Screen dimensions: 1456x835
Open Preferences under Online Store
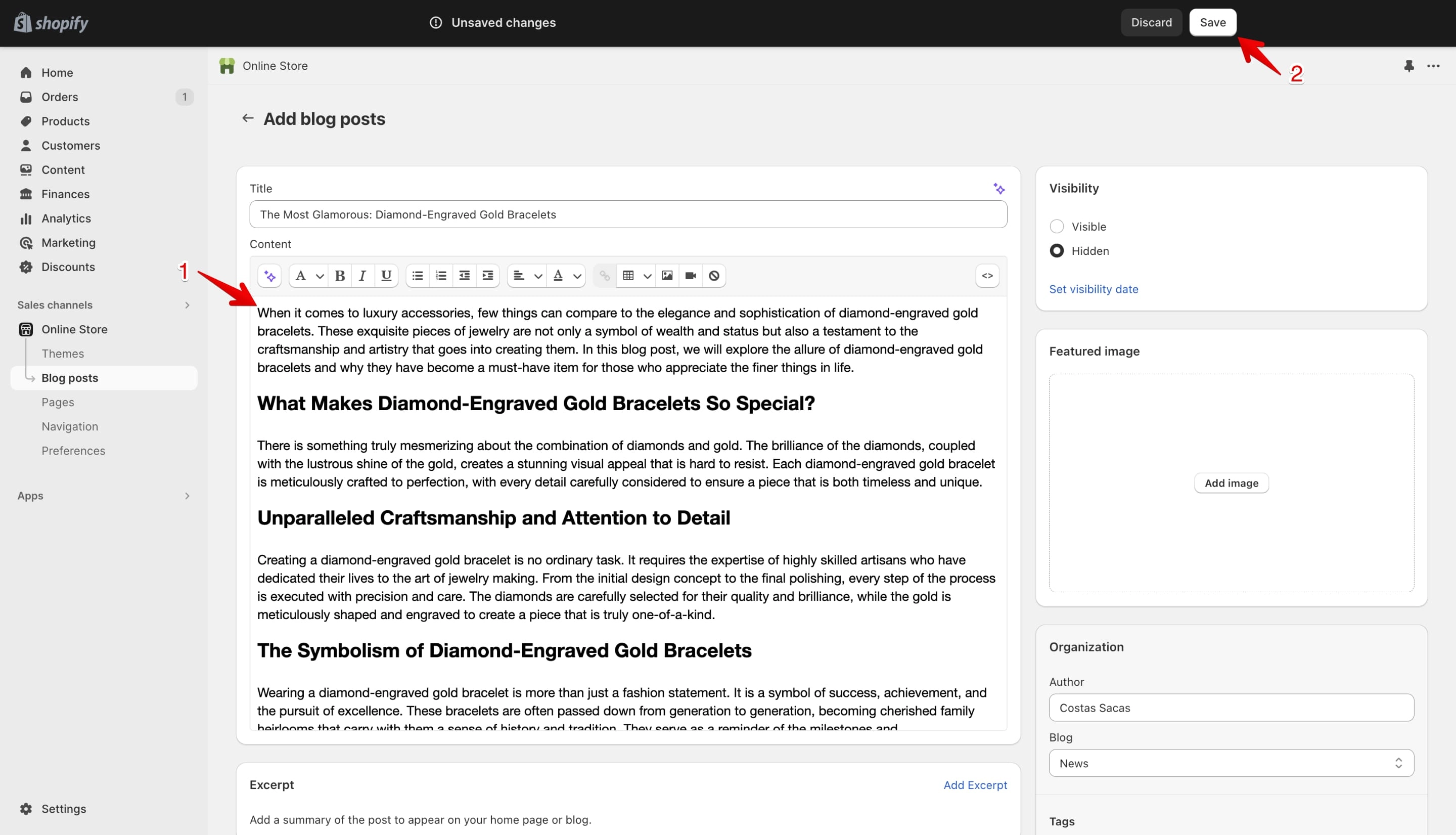[73, 451]
